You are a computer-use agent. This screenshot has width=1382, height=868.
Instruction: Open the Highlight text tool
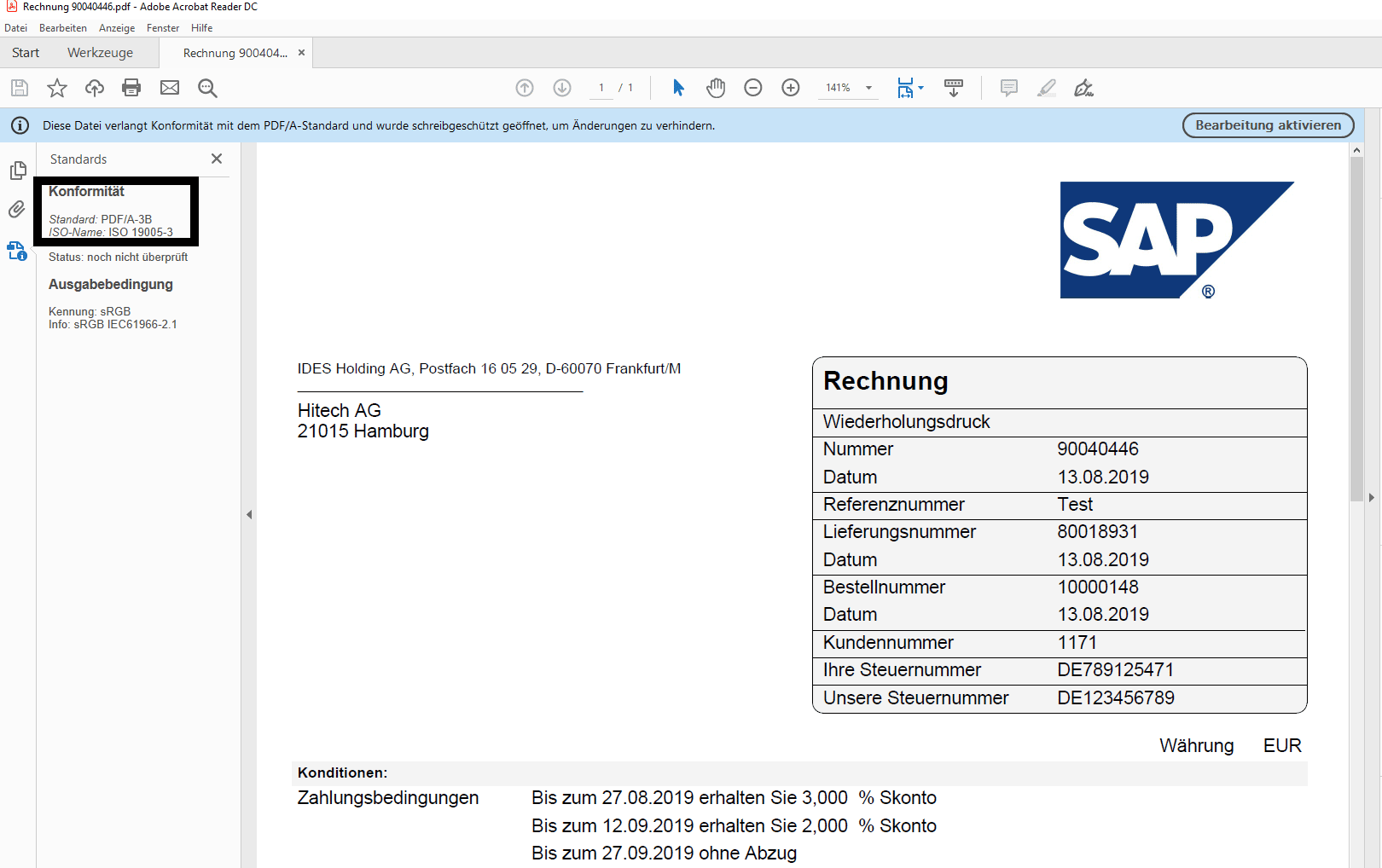(x=1047, y=88)
